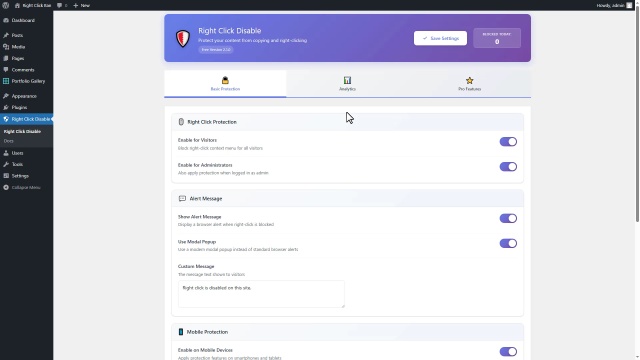
Task: Click the Collapse Menu link
Action: pyautogui.click(x=26, y=187)
